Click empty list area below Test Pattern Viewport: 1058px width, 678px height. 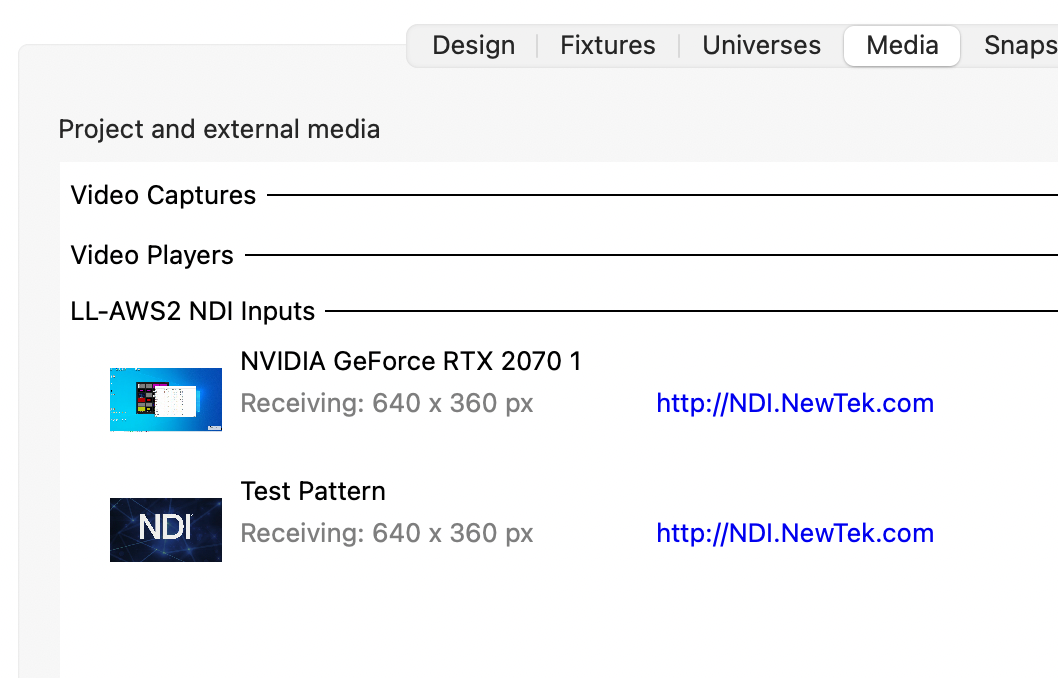[500, 620]
